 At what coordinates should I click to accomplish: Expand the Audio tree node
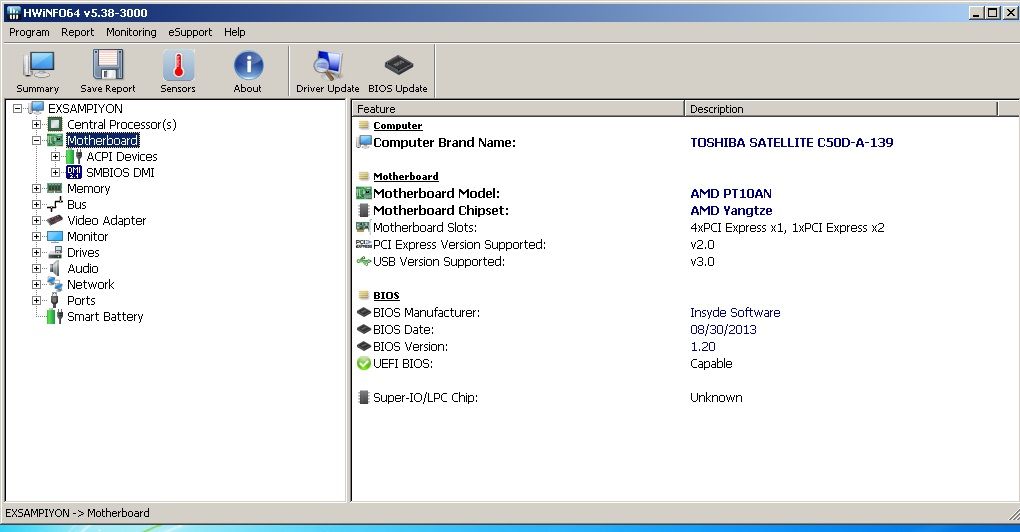pyautogui.click(x=36, y=269)
